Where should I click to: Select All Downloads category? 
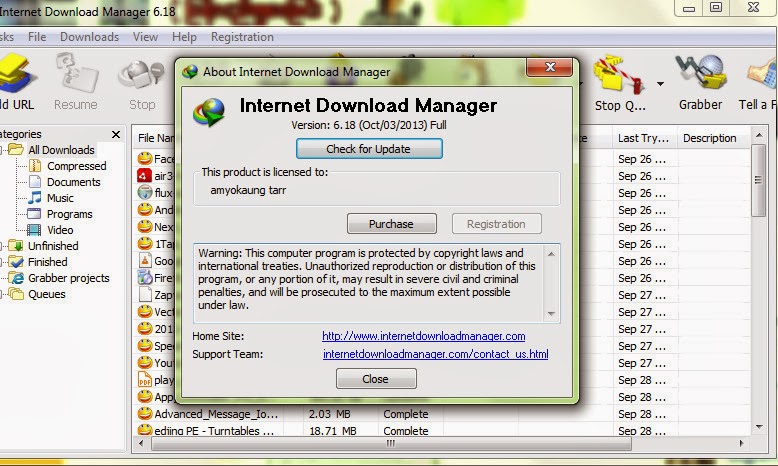pos(61,150)
